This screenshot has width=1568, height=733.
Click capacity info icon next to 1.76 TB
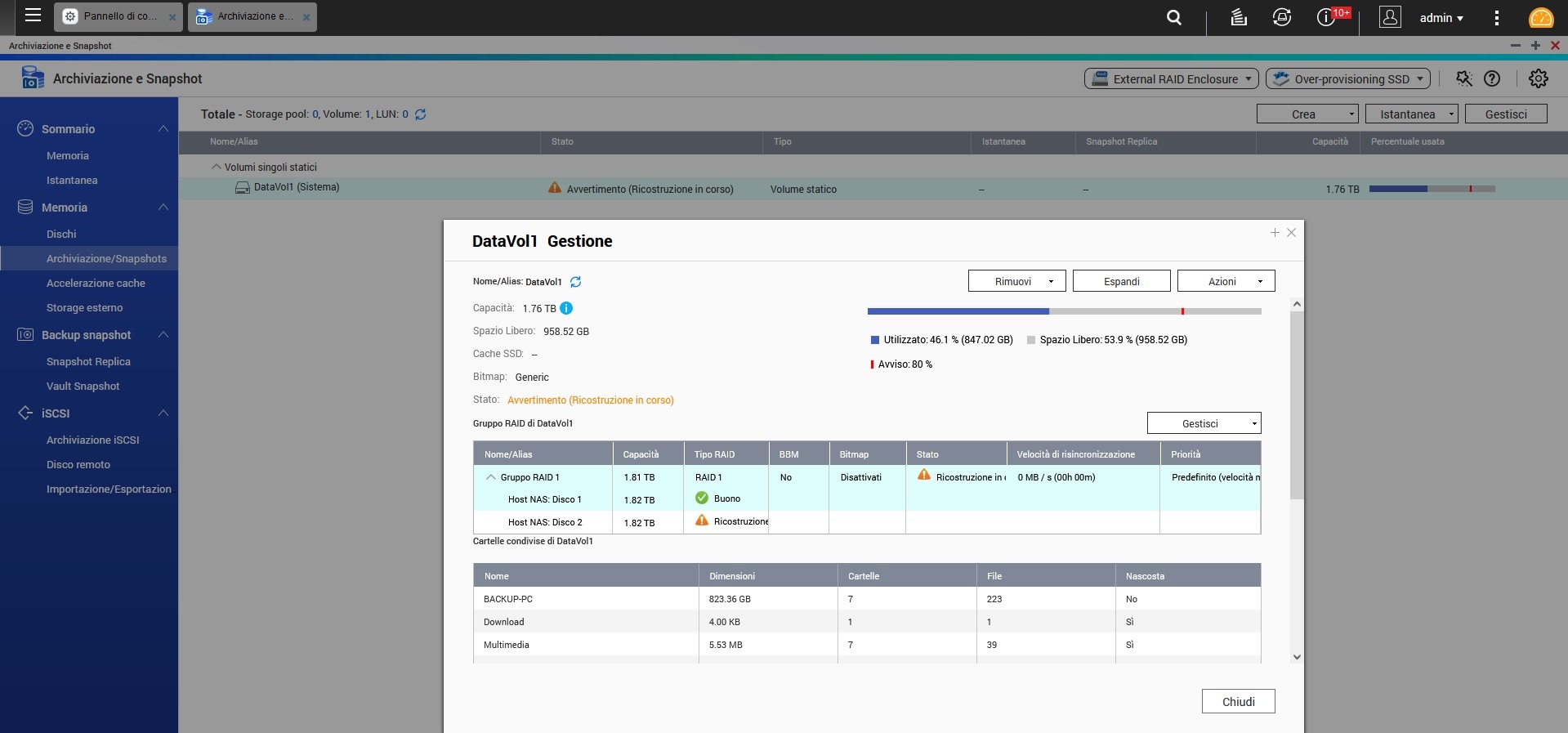coord(566,308)
